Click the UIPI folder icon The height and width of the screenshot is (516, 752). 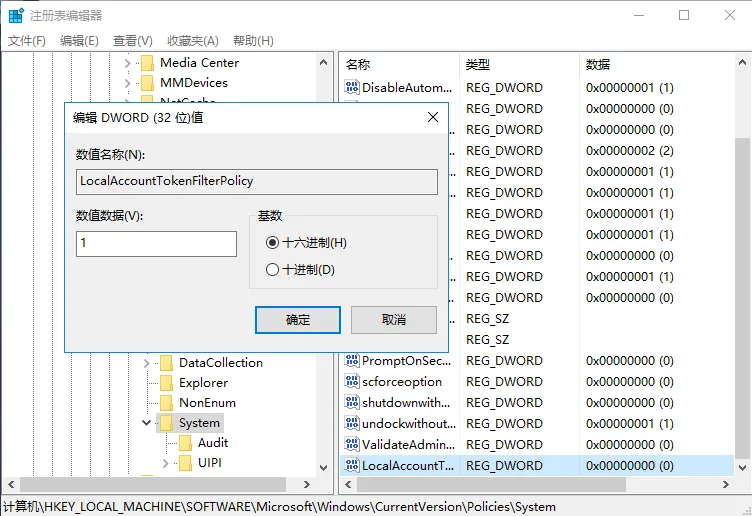tap(186, 463)
